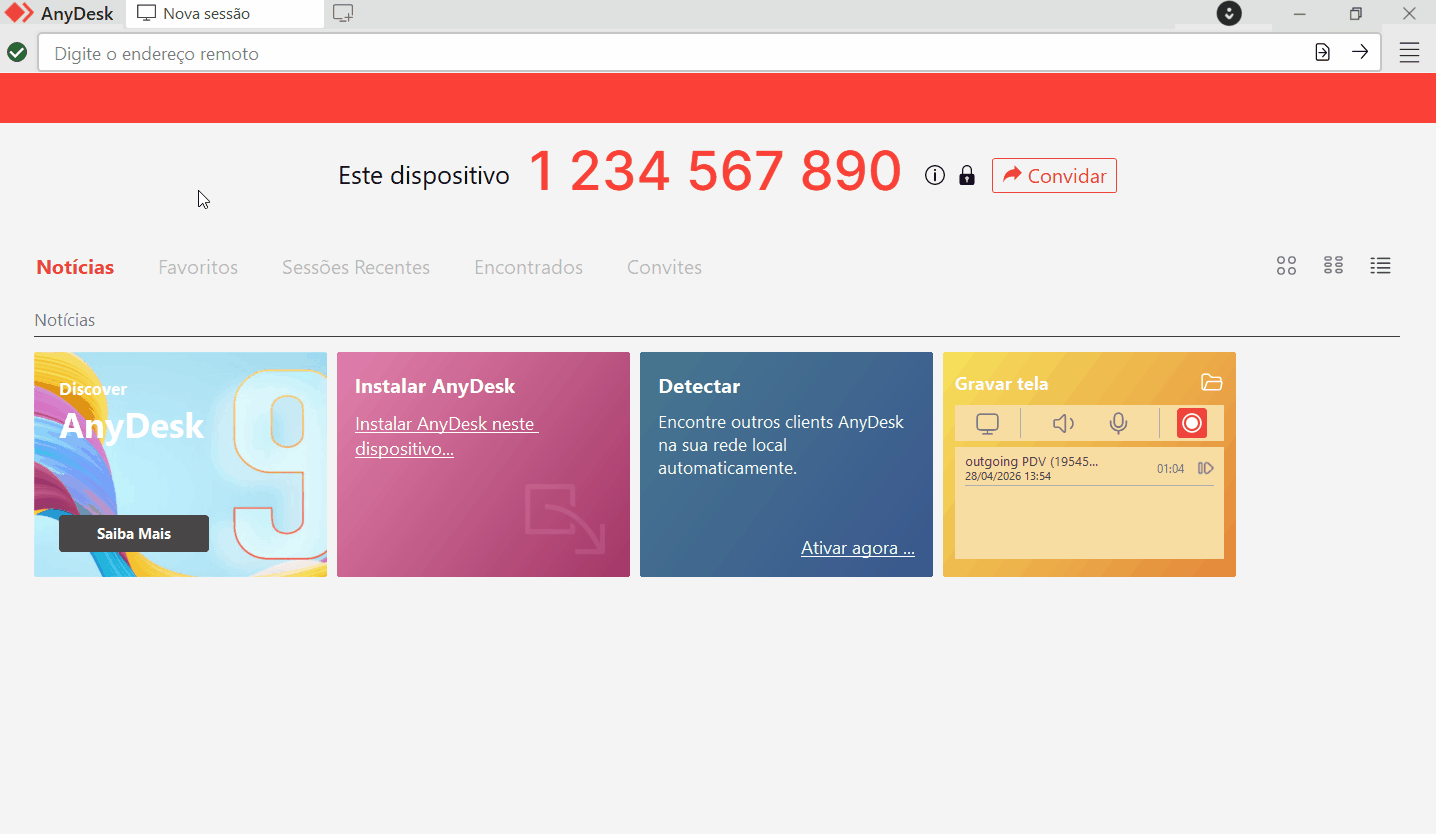Image resolution: width=1436 pixels, height=834 pixels.
Task: Click the Ativar agora link
Action: (x=858, y=548)
